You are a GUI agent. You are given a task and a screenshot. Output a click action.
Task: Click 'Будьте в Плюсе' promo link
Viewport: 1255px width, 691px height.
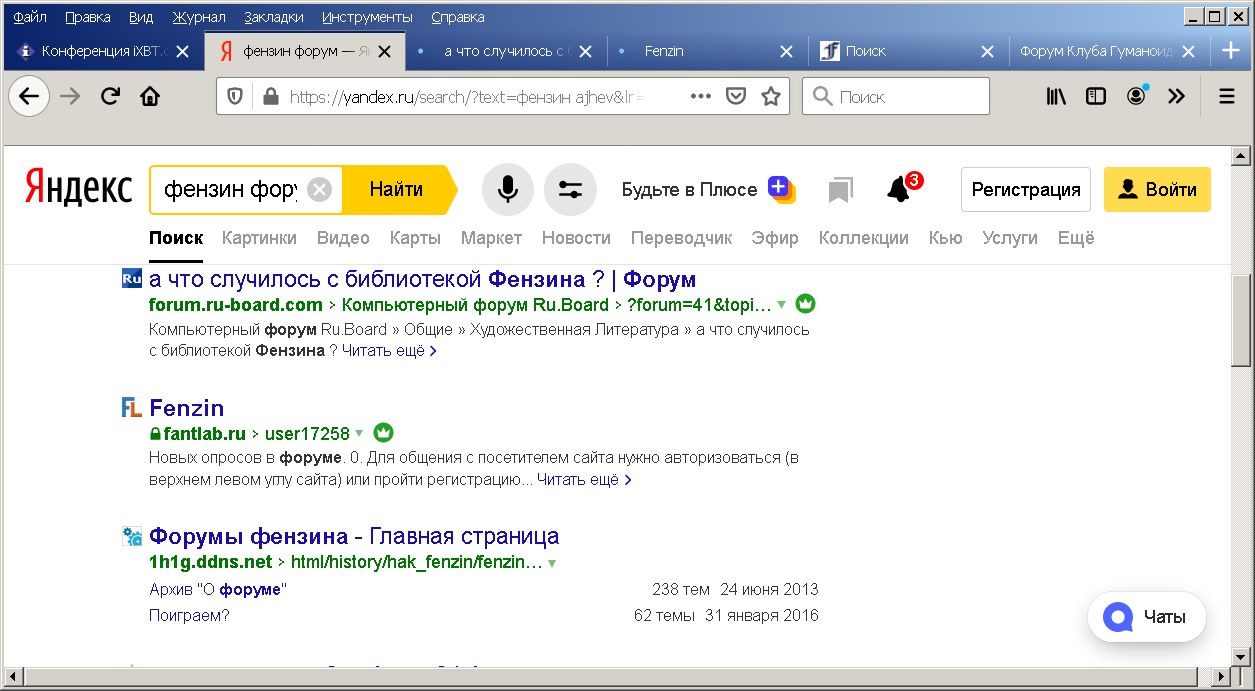[708, 189]
